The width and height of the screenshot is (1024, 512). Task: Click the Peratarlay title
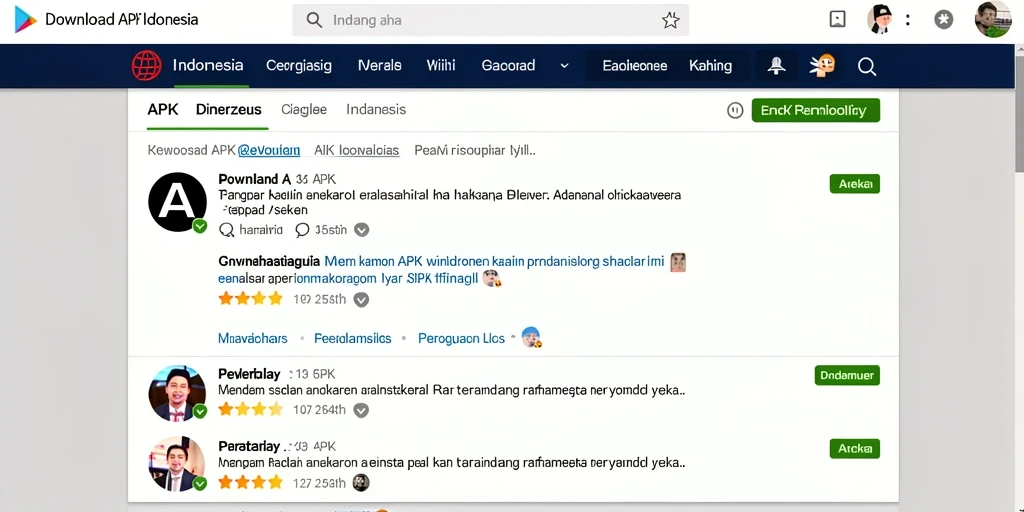pyautogui.click(x=249, y=447)
